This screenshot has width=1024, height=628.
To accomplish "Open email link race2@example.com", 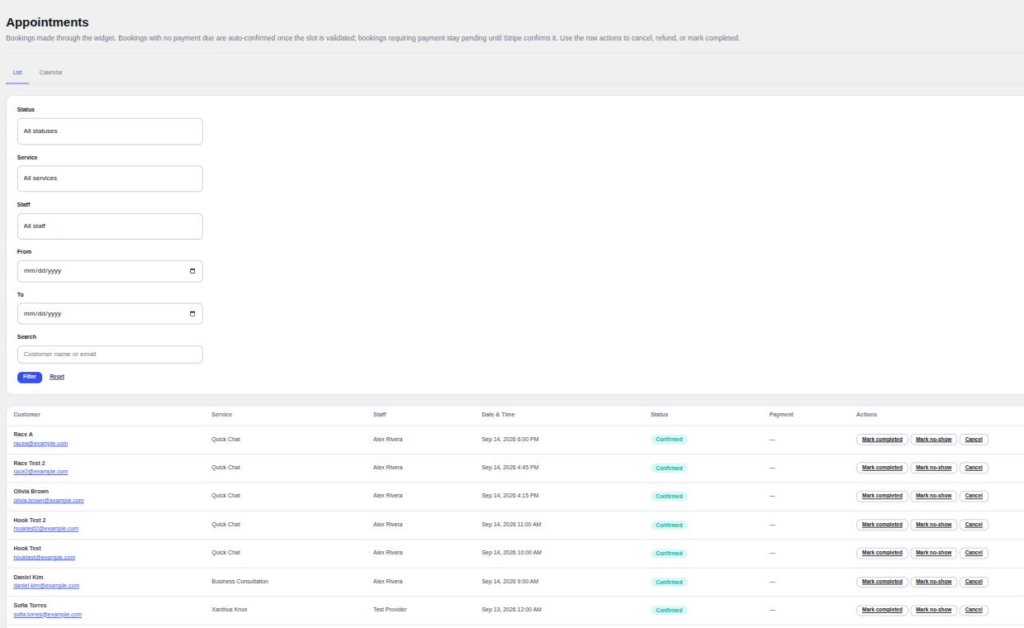I will [x=40, y=472].
